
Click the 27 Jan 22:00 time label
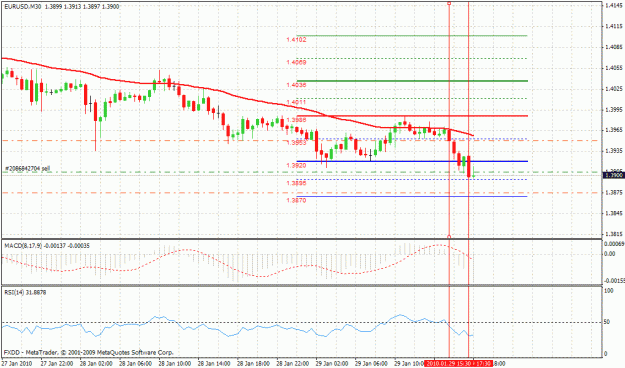pyautogui.click(x=57, y=364)
